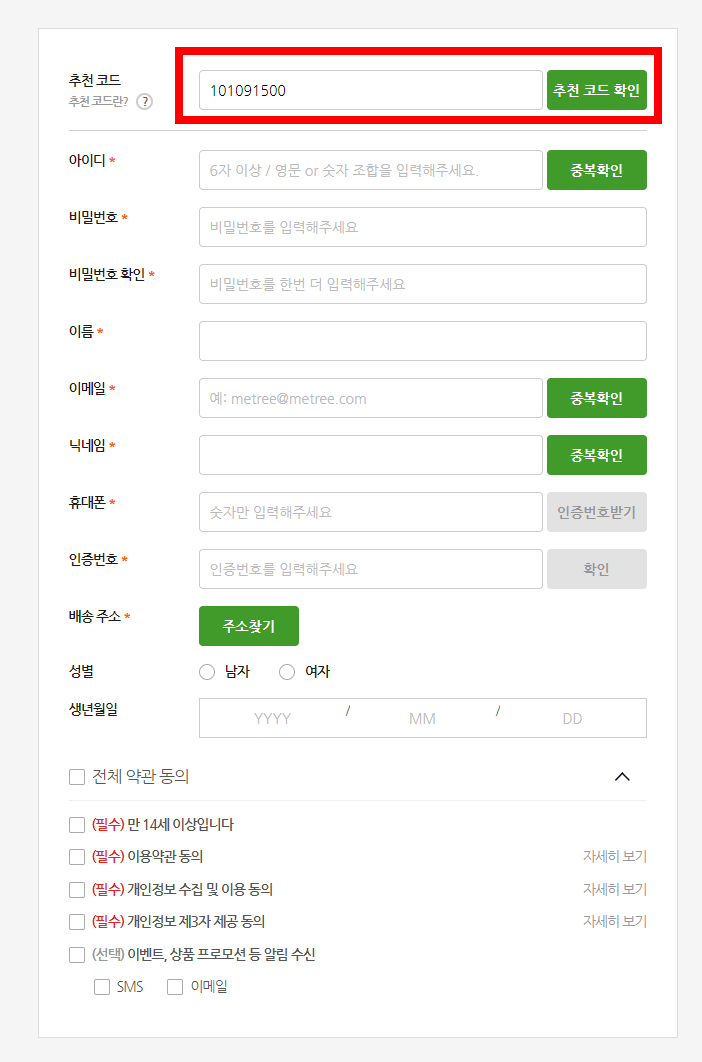
Task: Enable the SMS notification checkbox
Action: 101,986
